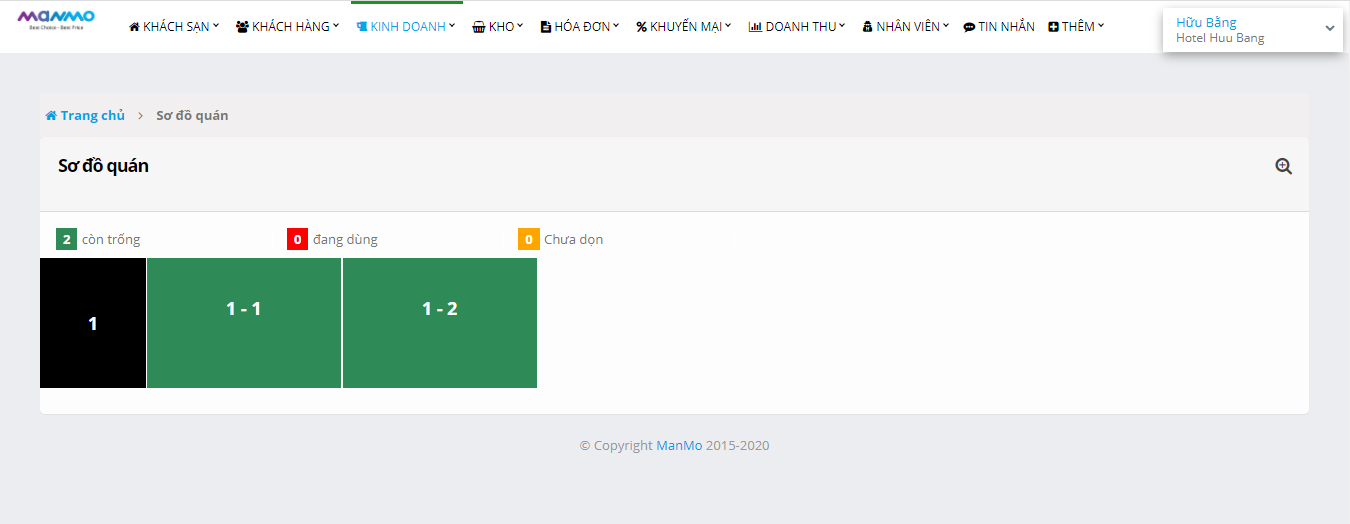Click the house icon beside KHÁCH SẠN

click(134, 27)
